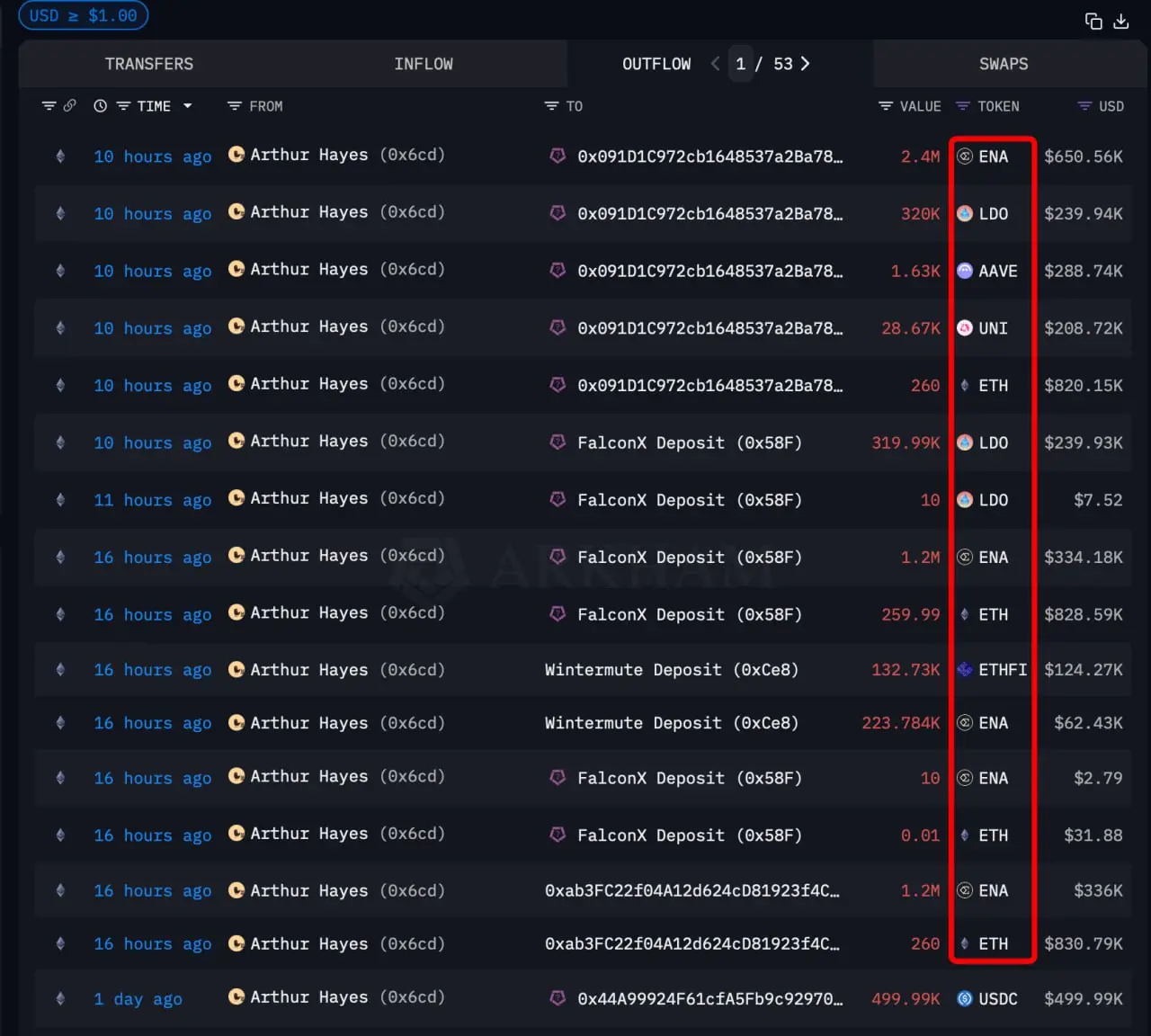Open '10 hours ago' link on 2.4M ENA row
Image resolution: width=1151 pixels, height=1036 pixels.
pyautogui.click(x=153, y=156)
